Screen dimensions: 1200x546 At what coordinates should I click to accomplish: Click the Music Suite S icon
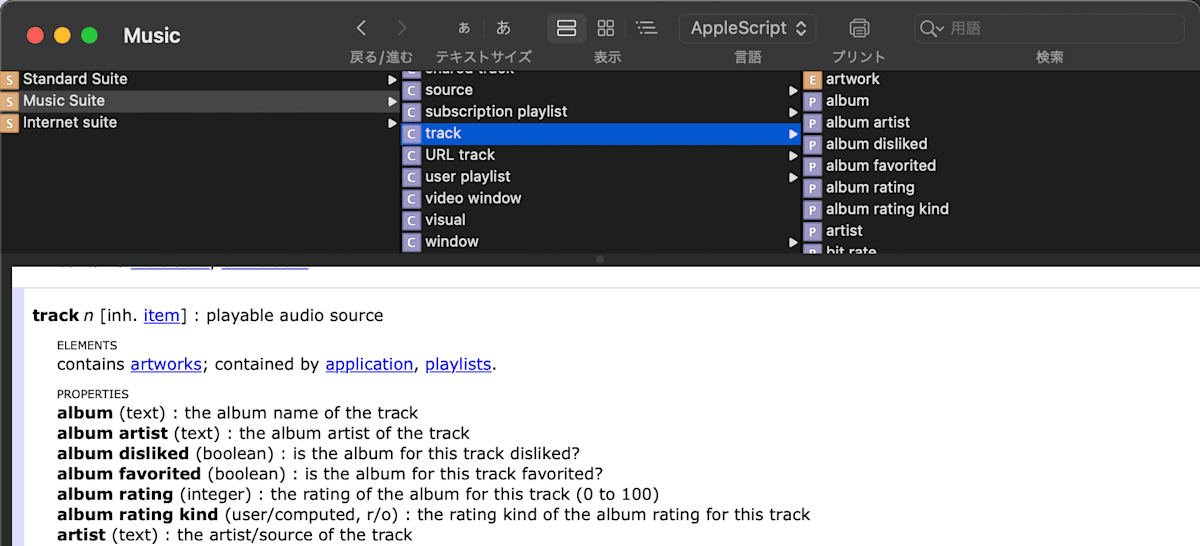coord(10,101)
